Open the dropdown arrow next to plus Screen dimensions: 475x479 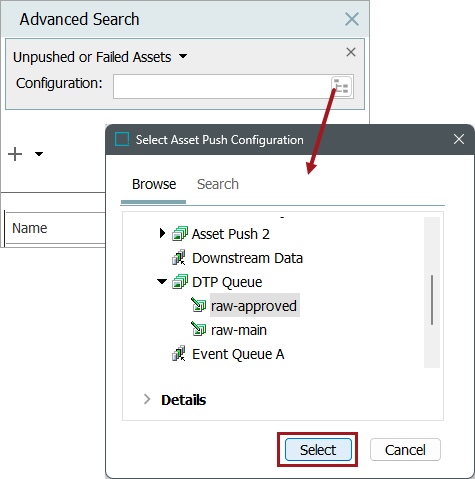[39, 154]
